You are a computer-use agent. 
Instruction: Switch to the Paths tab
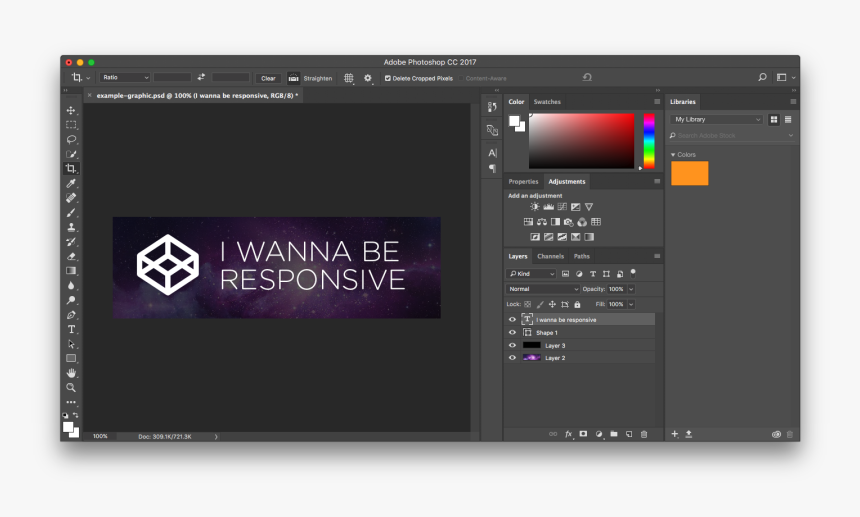coord(581,256)
